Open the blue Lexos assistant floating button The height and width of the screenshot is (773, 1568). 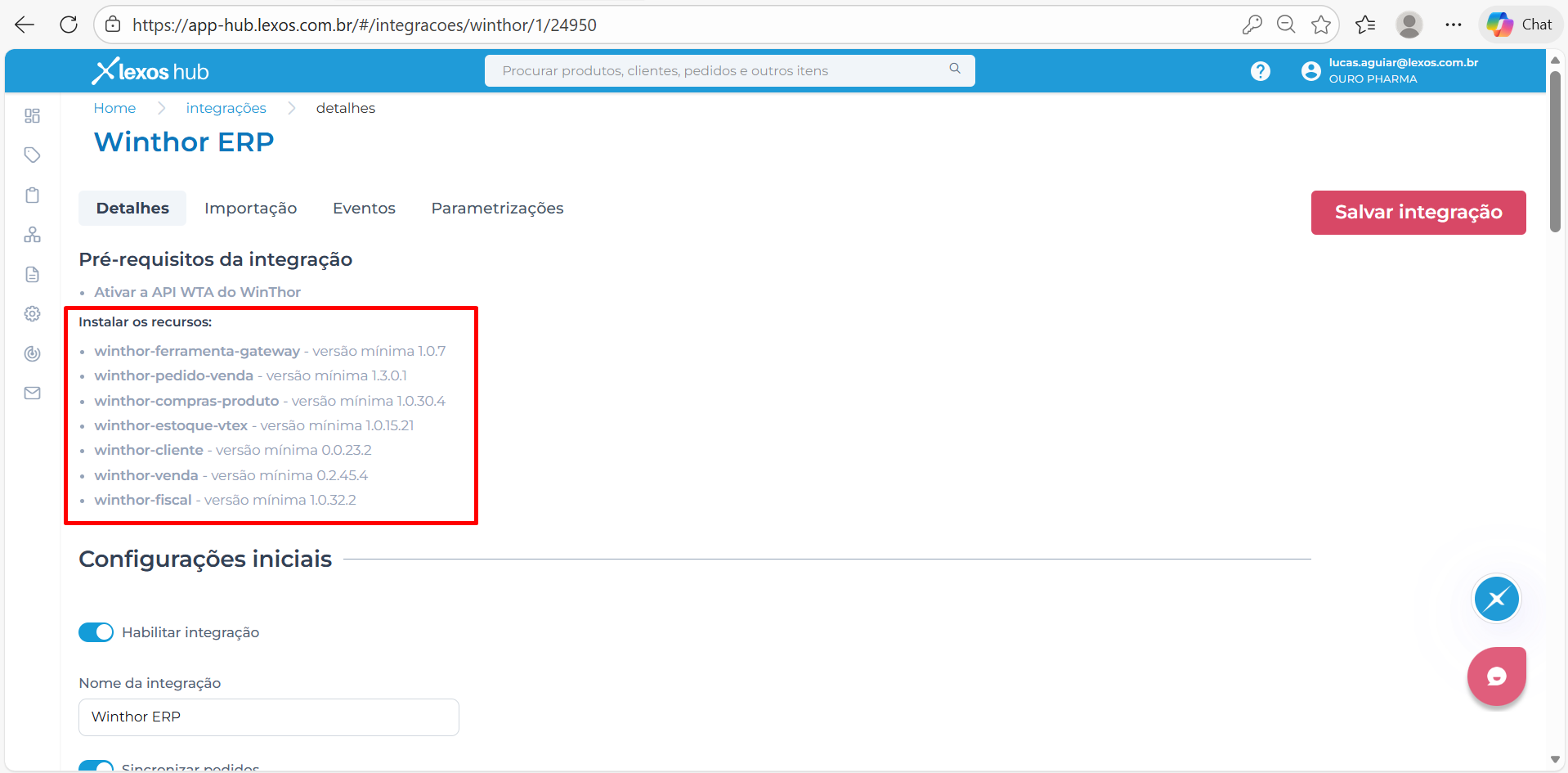[x=1496, y=599]
